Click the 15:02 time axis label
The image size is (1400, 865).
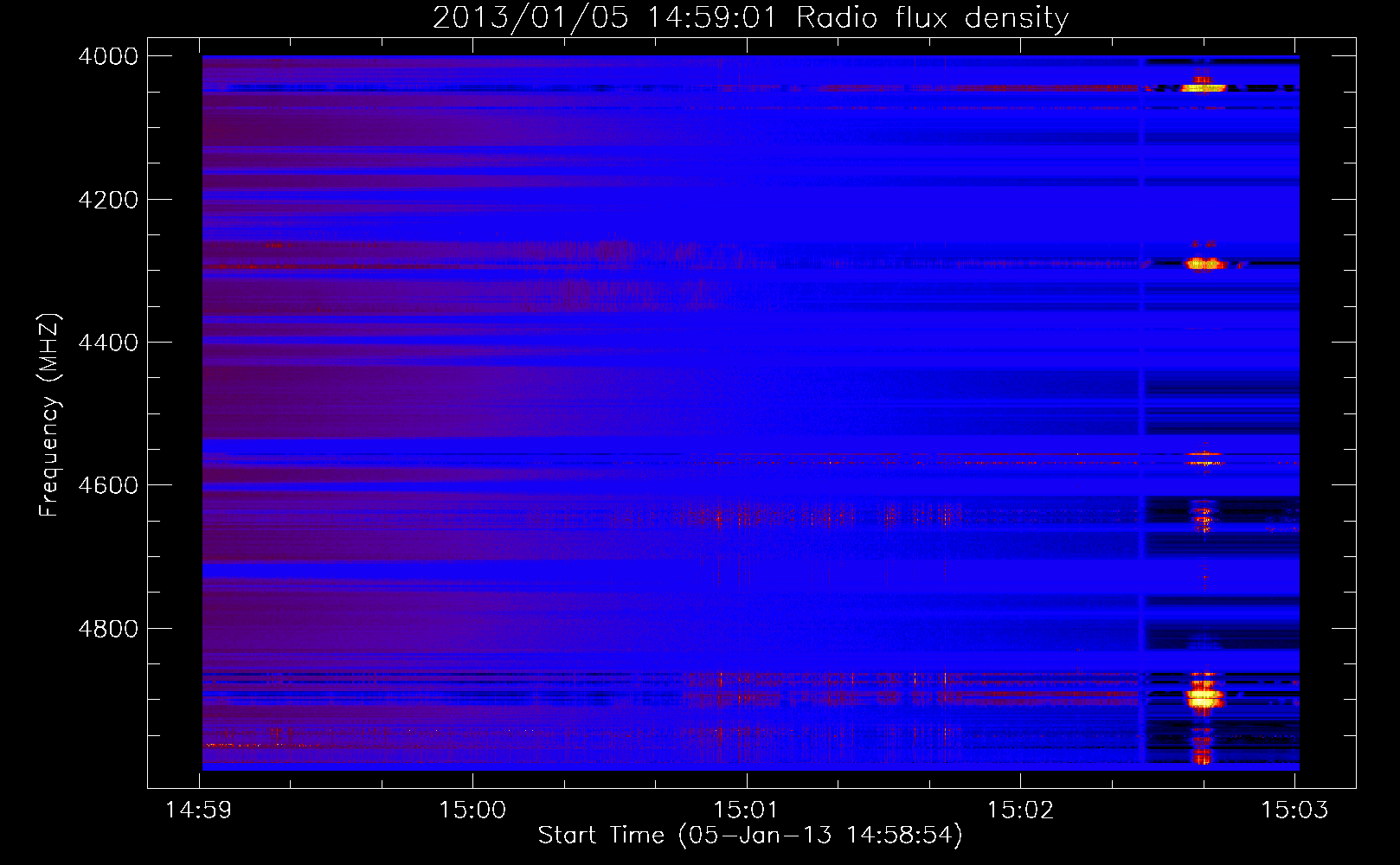pos(1020,811)
